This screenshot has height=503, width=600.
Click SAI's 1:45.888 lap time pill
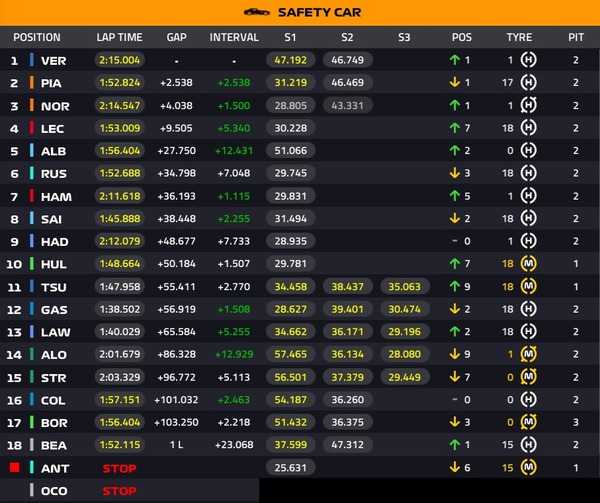[x=120, y=218]
